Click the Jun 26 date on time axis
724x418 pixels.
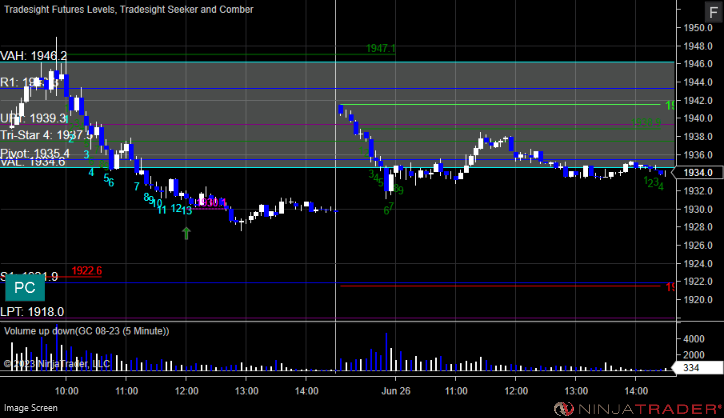(x=396, y=391)
